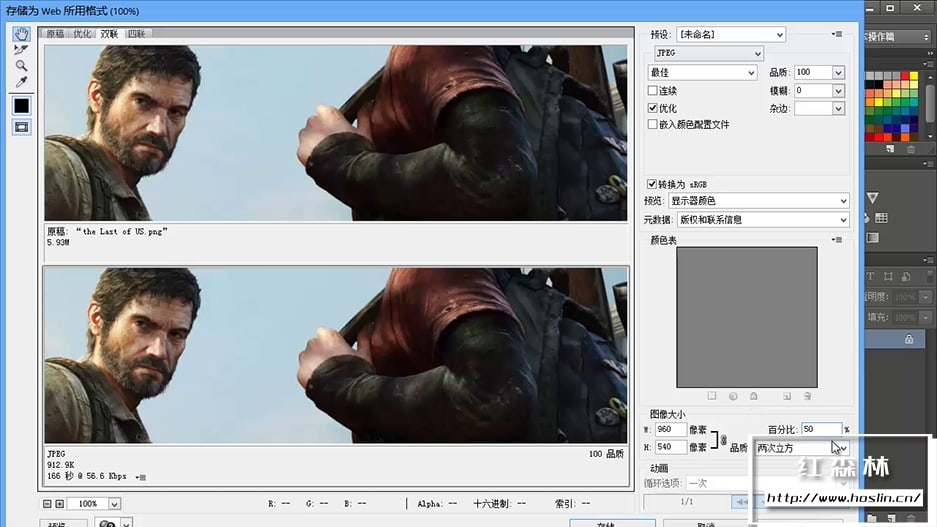Viewport: 937px width, 527px height.
Task: Click the map to transparent color table icon
Action: click(x=712, y=396)
